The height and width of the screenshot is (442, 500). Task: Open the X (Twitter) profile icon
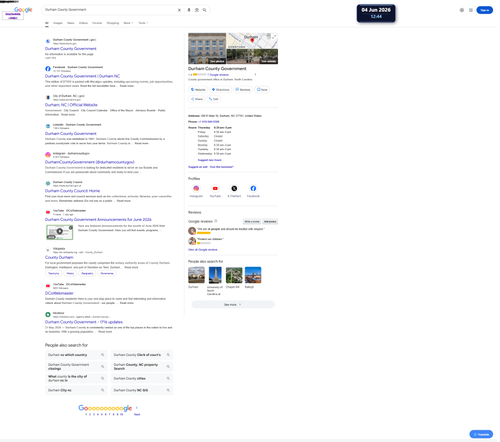[234, 189]
